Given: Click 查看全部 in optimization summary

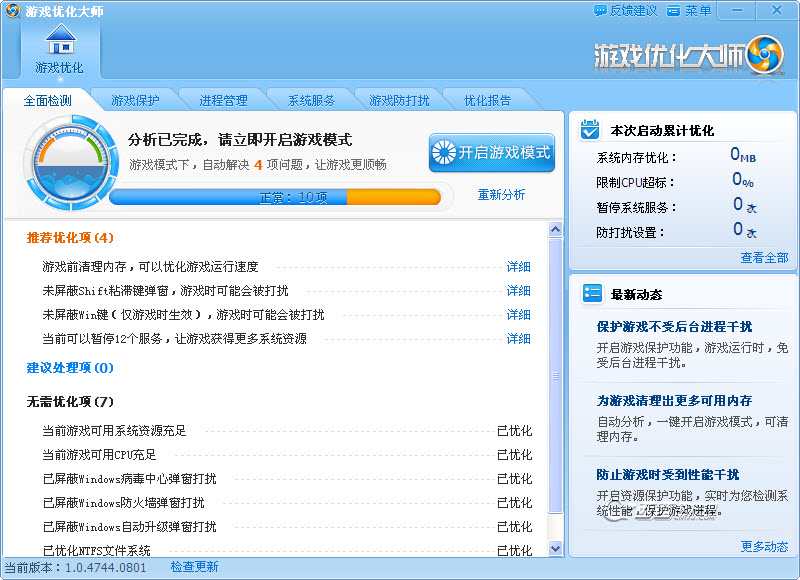Looking at the screenshot, I should pos(764,258).
